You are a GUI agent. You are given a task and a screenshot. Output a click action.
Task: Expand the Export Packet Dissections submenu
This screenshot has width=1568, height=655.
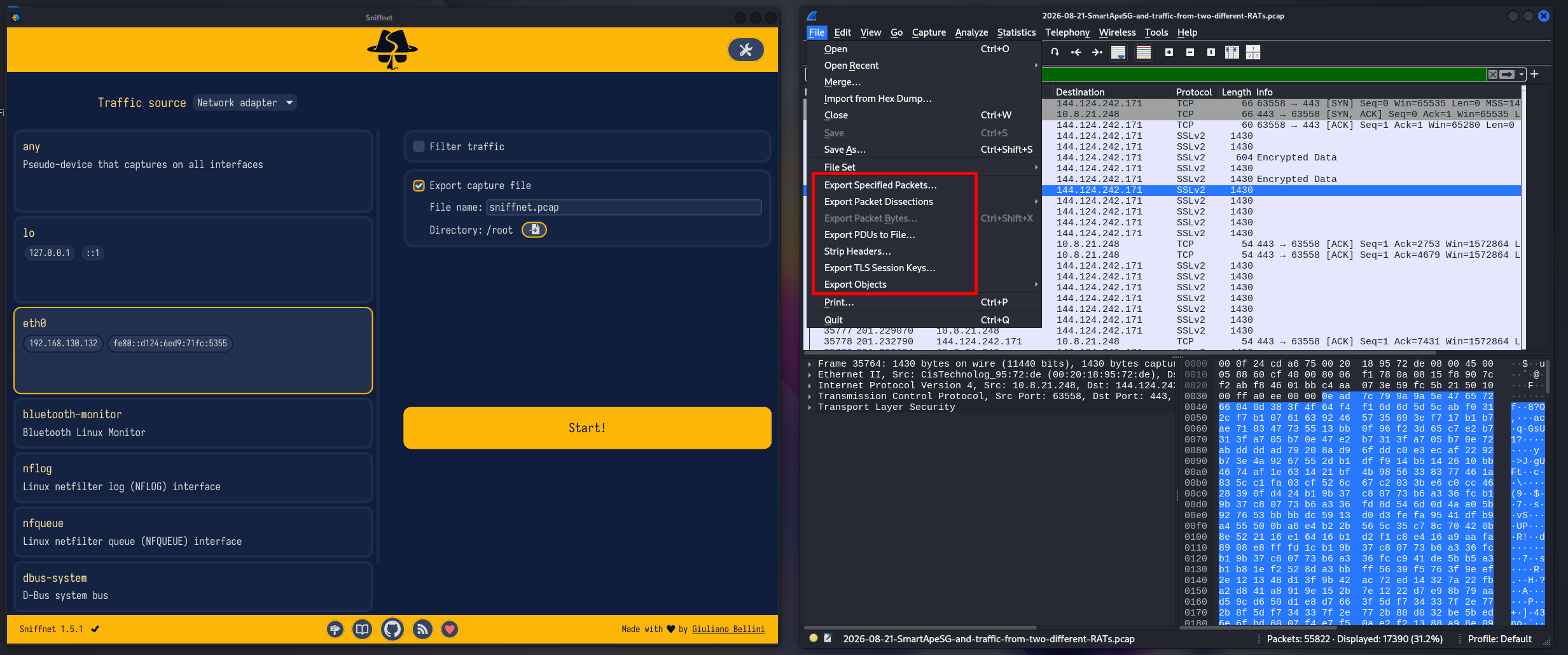(924, 202)
